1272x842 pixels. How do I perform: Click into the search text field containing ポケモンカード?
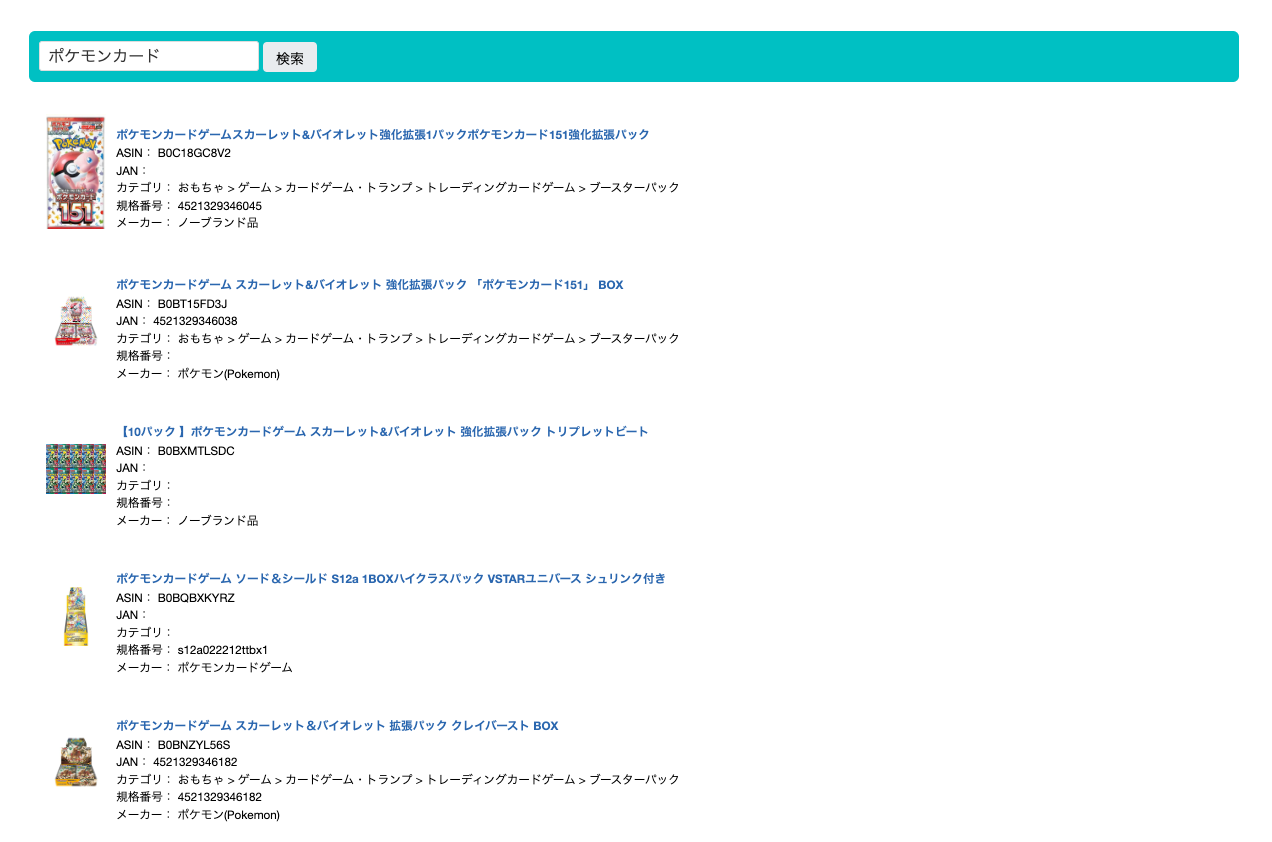pos(148,56)
